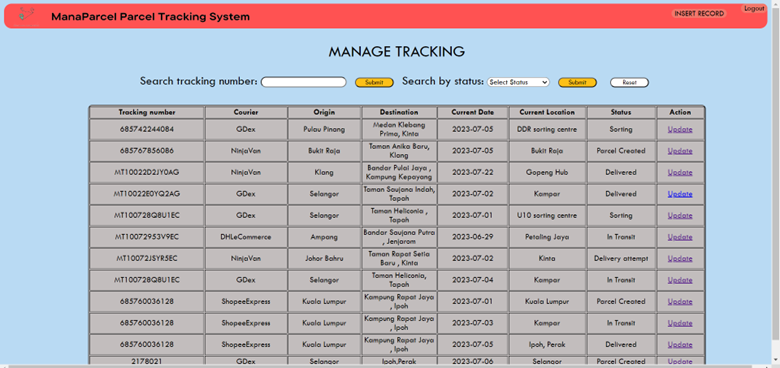Update record MT10022D2JY0AG
This screenshot has width=780, height=368.
pos(680,173)
